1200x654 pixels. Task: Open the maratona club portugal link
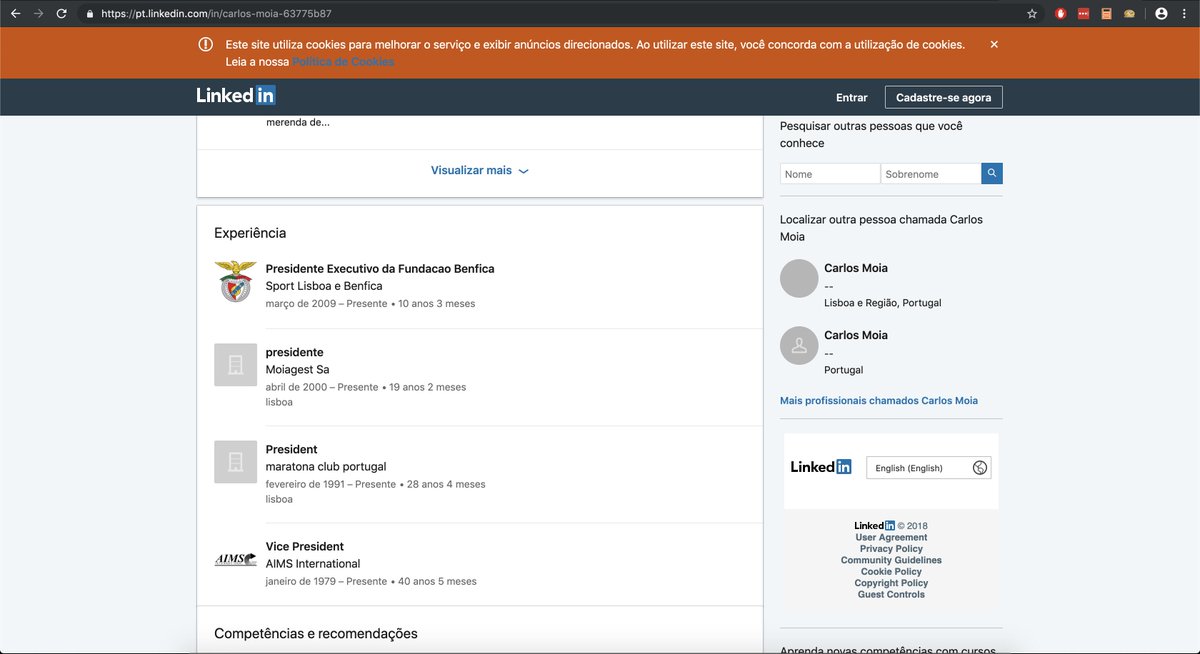(326, 467)
